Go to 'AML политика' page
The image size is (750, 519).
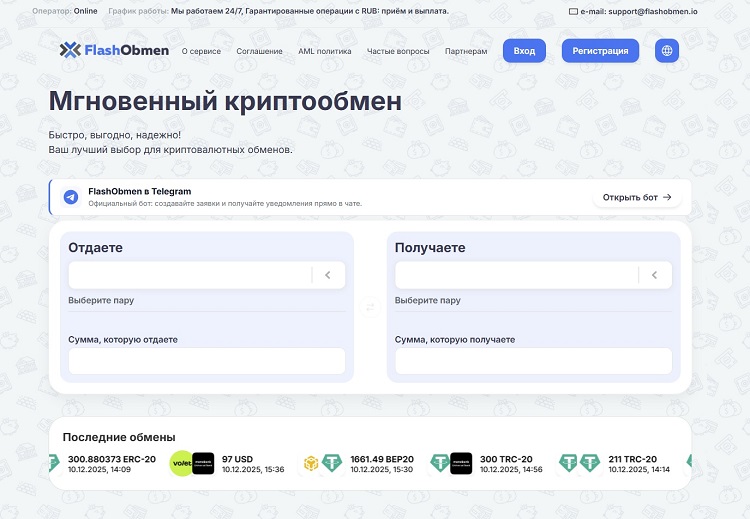coord(324,51)
